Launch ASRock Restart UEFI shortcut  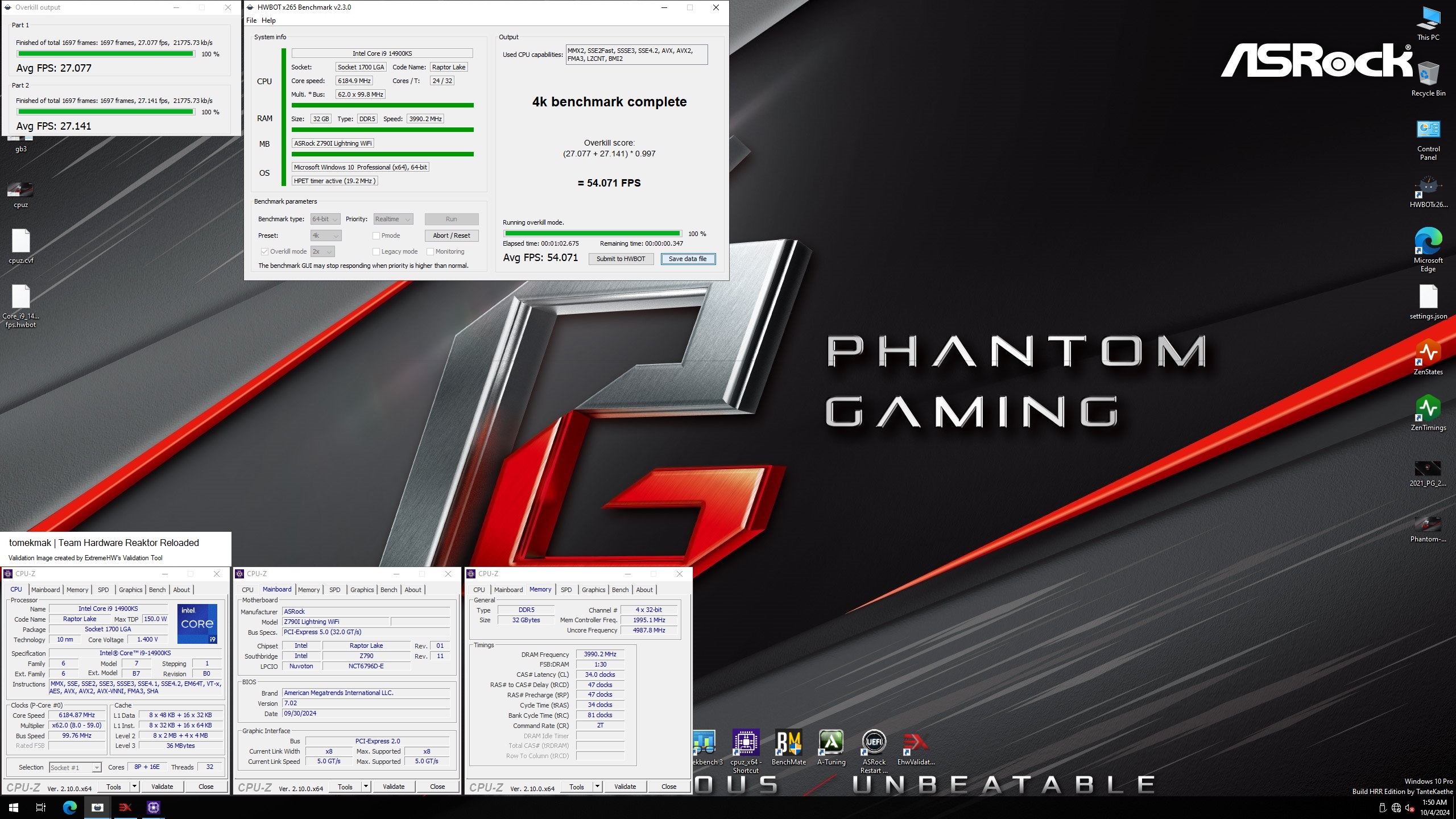tap(874, 752)
